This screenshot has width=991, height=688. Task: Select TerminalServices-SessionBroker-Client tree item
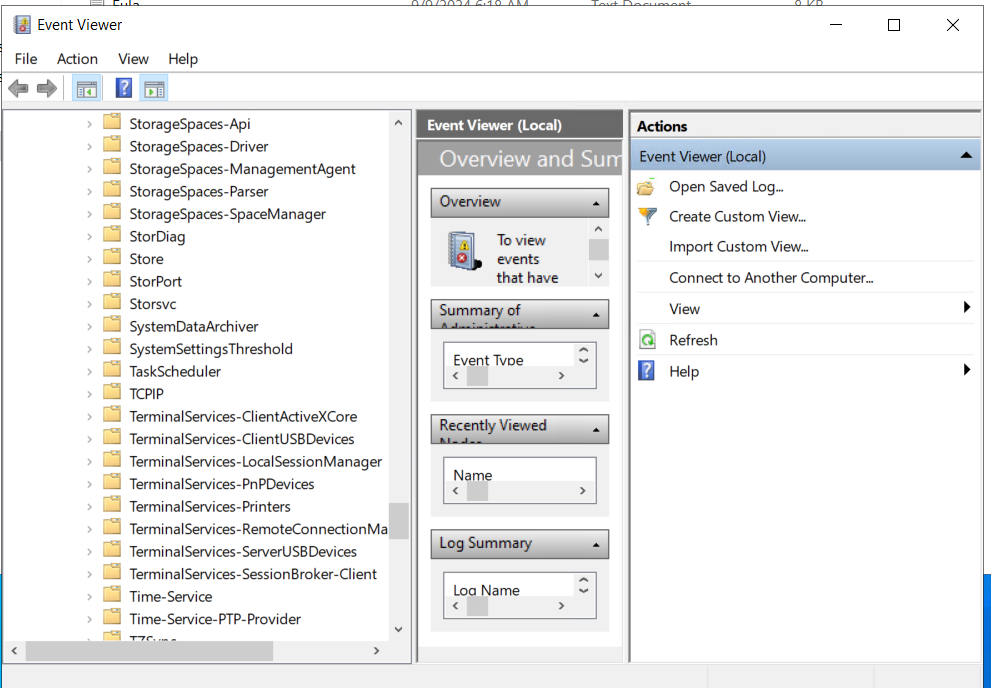point(253,574)
